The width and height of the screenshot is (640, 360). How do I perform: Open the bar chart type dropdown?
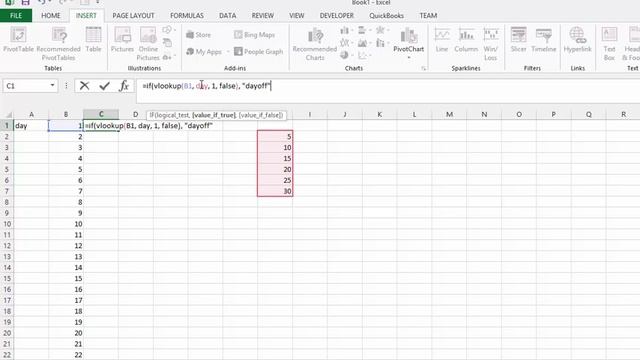click(364, 30)
